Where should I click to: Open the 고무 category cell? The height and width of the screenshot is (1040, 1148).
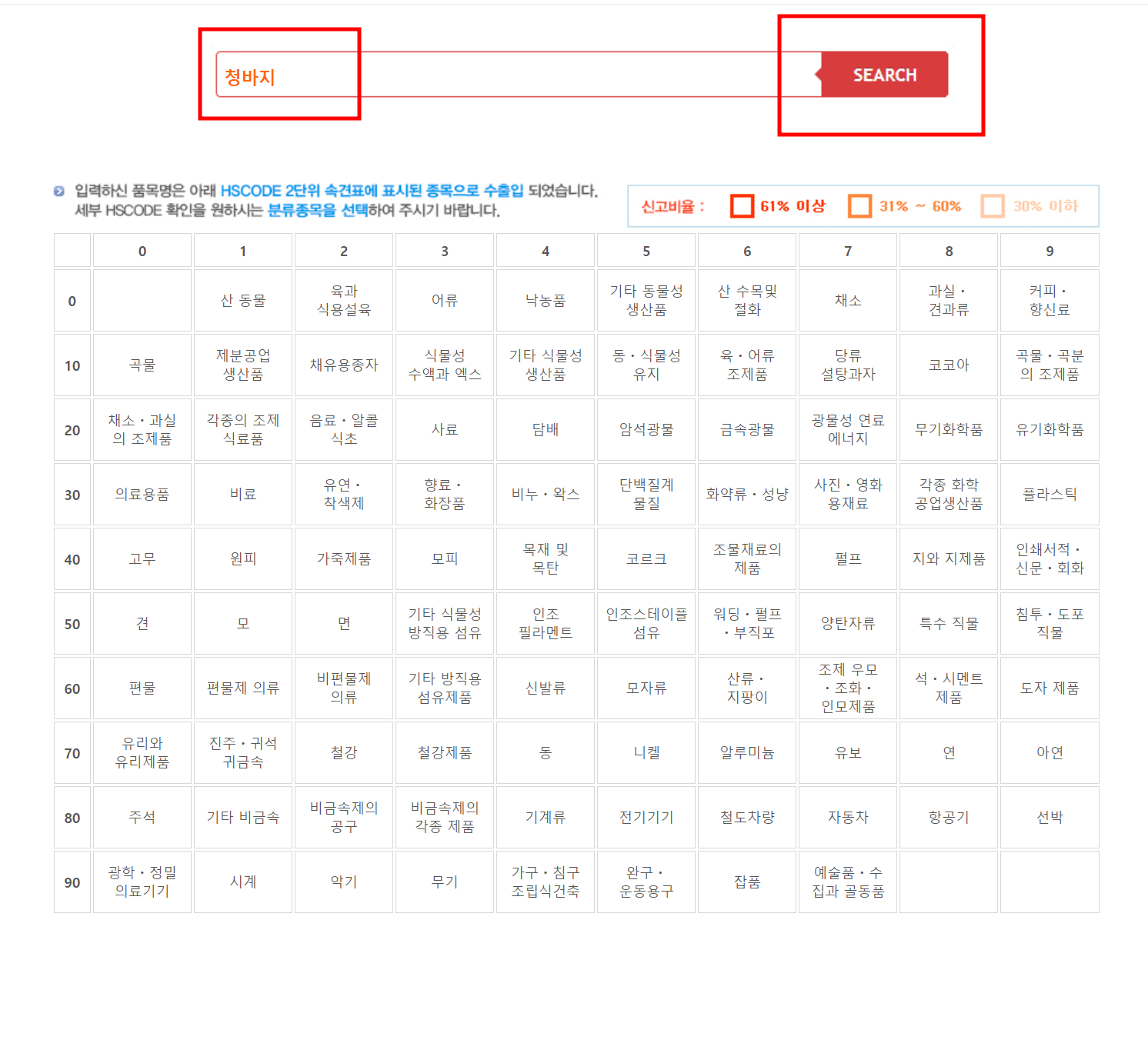(x=142, y=559)
